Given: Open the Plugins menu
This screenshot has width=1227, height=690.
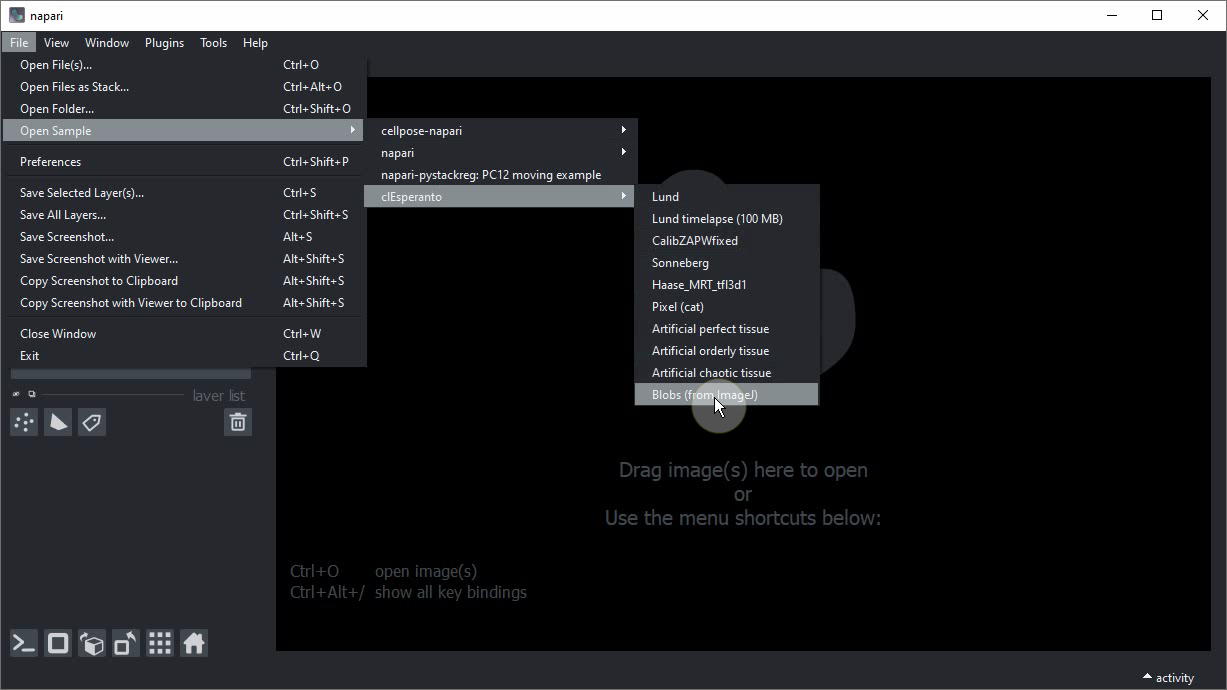Looking at the screenshot, I should coord(164,43).
